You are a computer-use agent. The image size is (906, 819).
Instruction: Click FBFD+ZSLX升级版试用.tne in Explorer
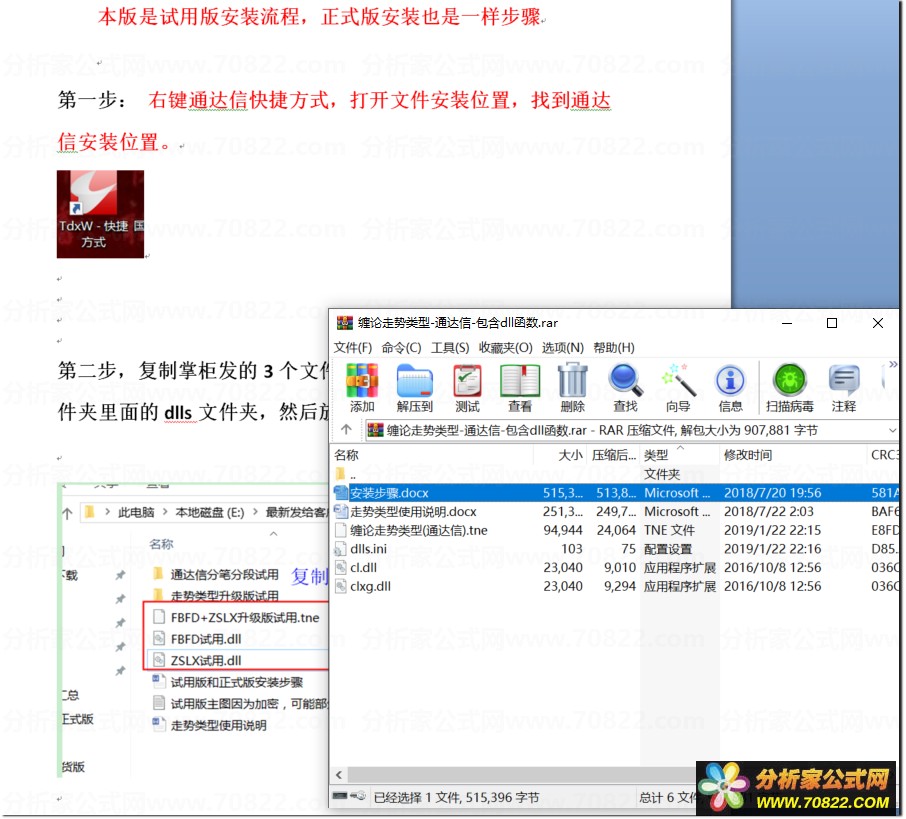236,617
